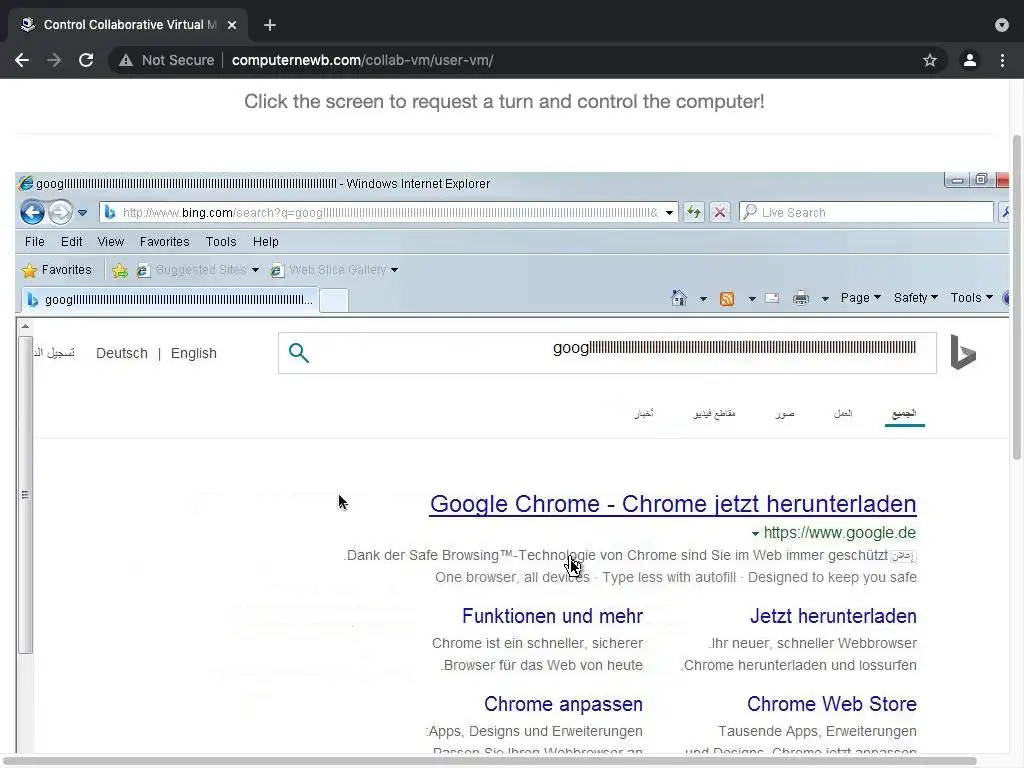Image resolution: width=1024 pixels, height=768 pixels.
Task: Open the Tools menu in menu bar
Action: (221, 242)
